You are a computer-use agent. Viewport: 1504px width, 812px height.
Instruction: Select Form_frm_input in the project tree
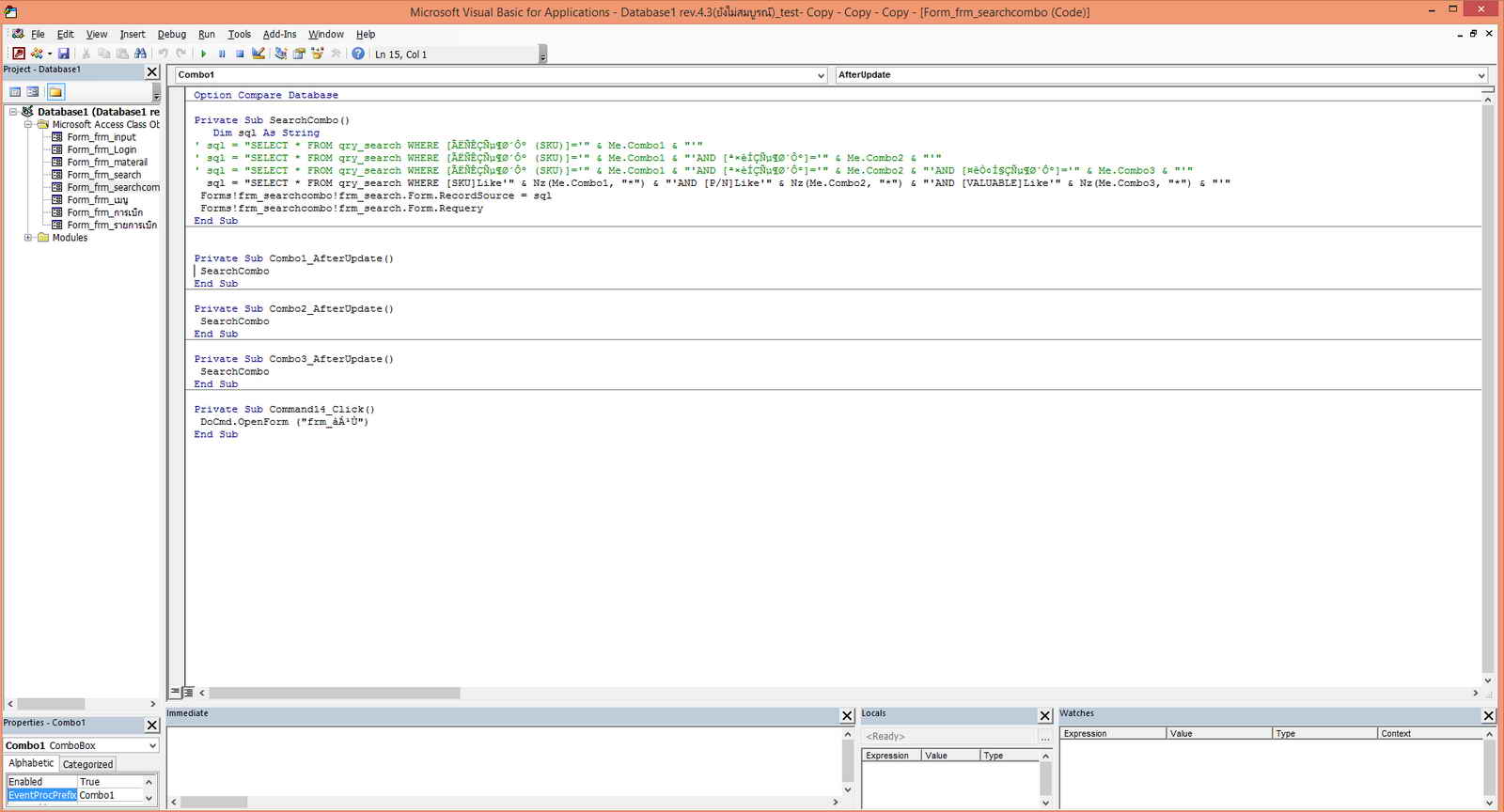point(102,137)
